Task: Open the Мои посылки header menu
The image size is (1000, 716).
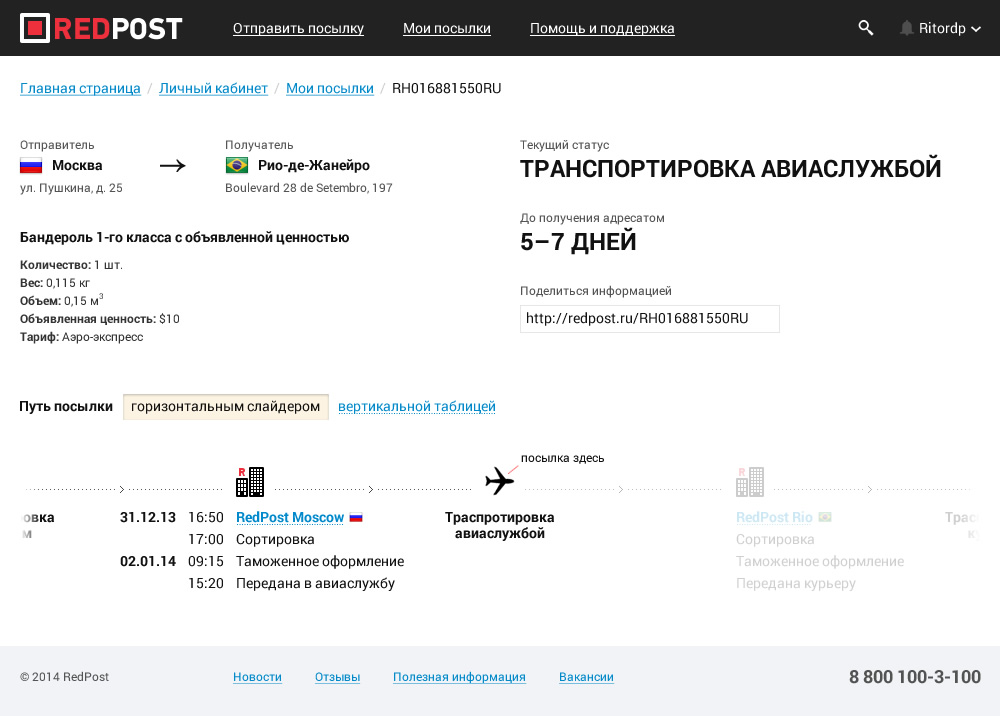Action: (447, 29)
